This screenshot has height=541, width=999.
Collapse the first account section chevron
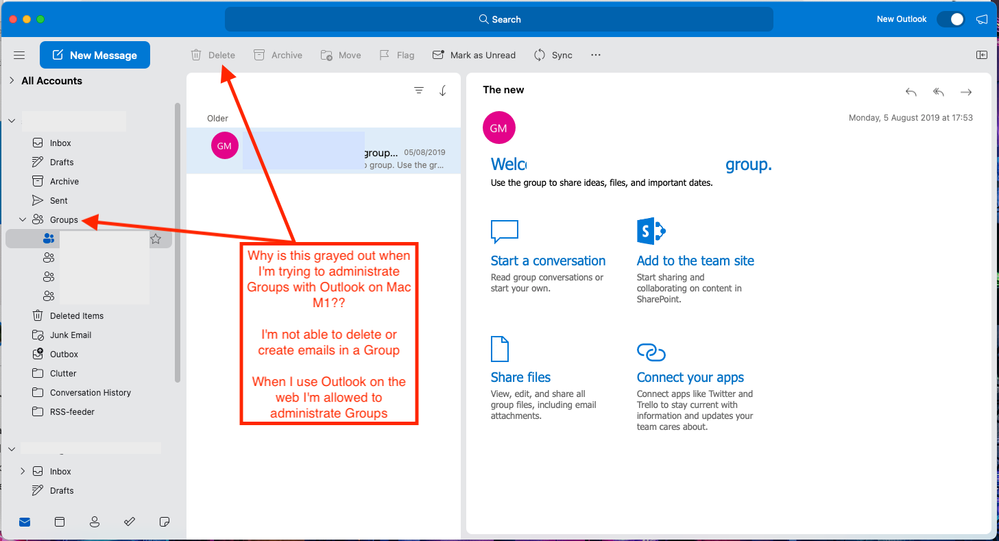click(11, 120)
